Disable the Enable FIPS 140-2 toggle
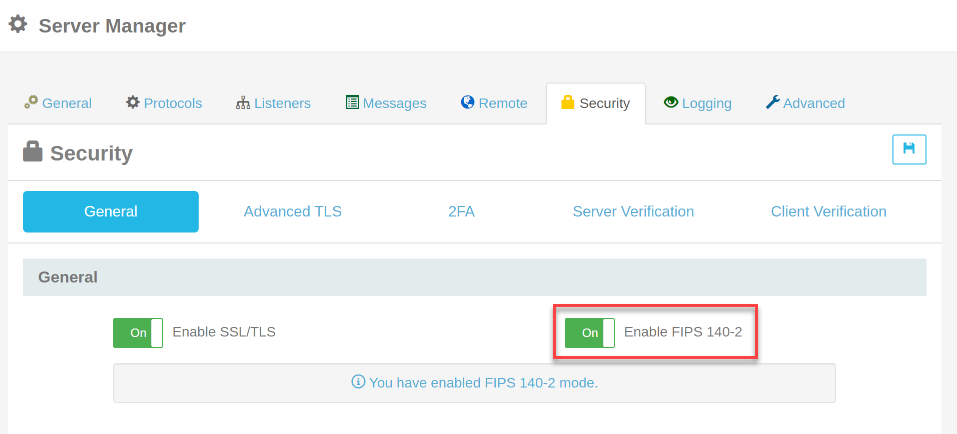Viewport: 957px width, 434px height. 590,333
